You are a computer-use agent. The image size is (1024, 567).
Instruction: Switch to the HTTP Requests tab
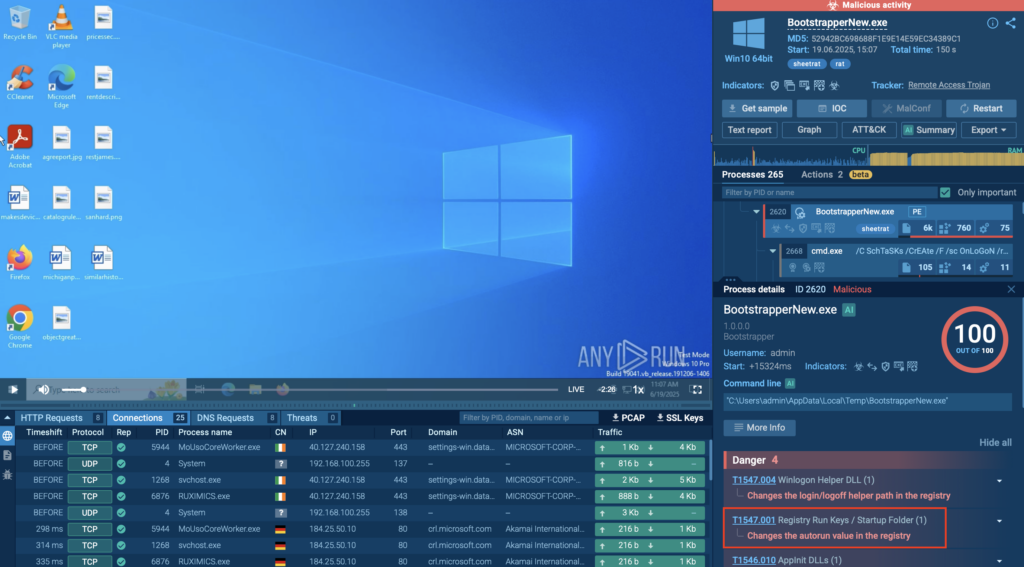pyautogui.click(x=52, y=418)
